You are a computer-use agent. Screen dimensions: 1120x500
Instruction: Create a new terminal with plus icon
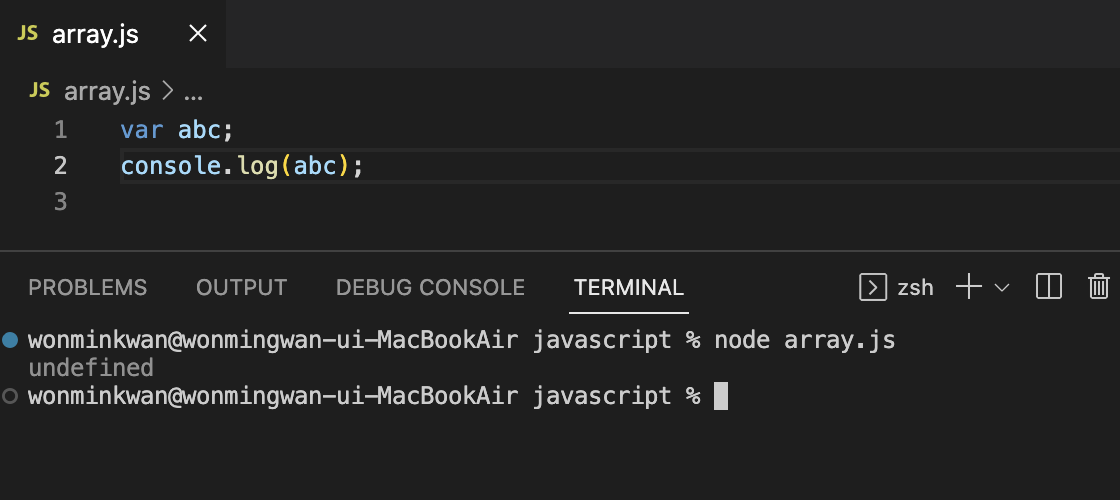coord(968,288)
